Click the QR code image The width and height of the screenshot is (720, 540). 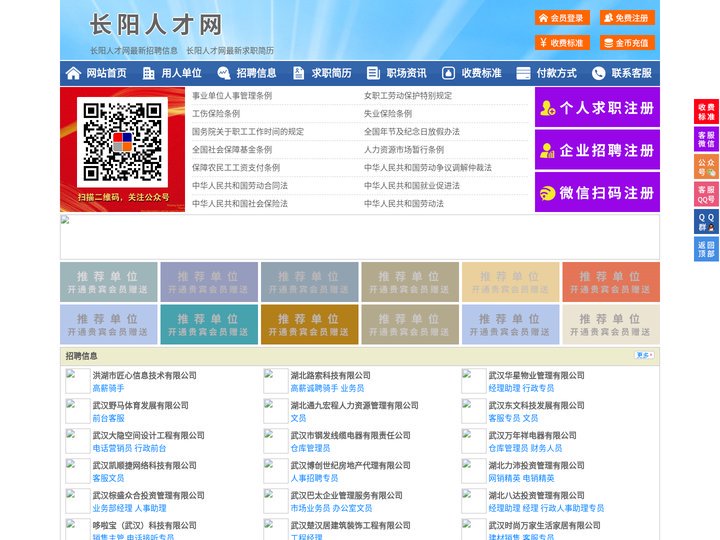click(x=122, y=142)
